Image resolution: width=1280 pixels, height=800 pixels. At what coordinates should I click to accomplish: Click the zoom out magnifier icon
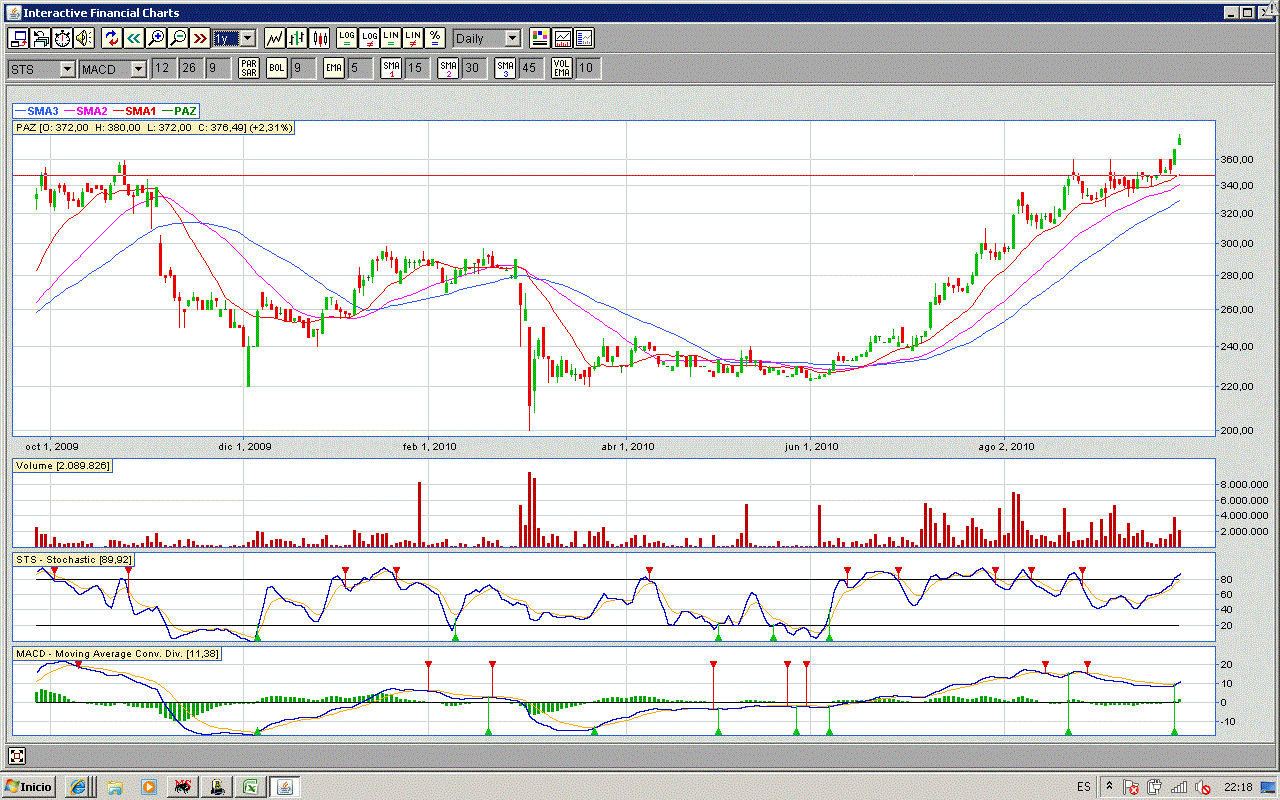(178, 38)
